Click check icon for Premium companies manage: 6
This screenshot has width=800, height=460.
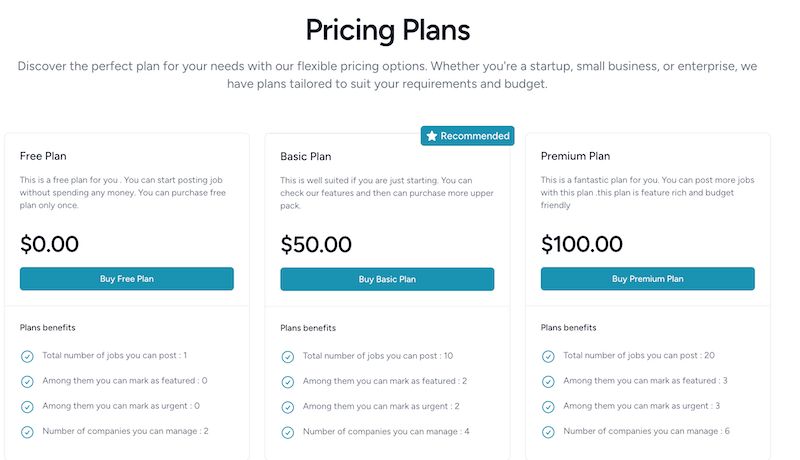(x=548, y=432)
